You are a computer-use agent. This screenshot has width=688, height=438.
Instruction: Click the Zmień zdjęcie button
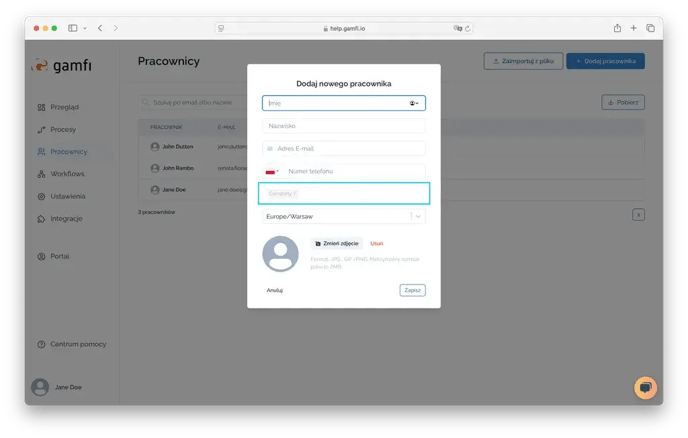point(337,243)
